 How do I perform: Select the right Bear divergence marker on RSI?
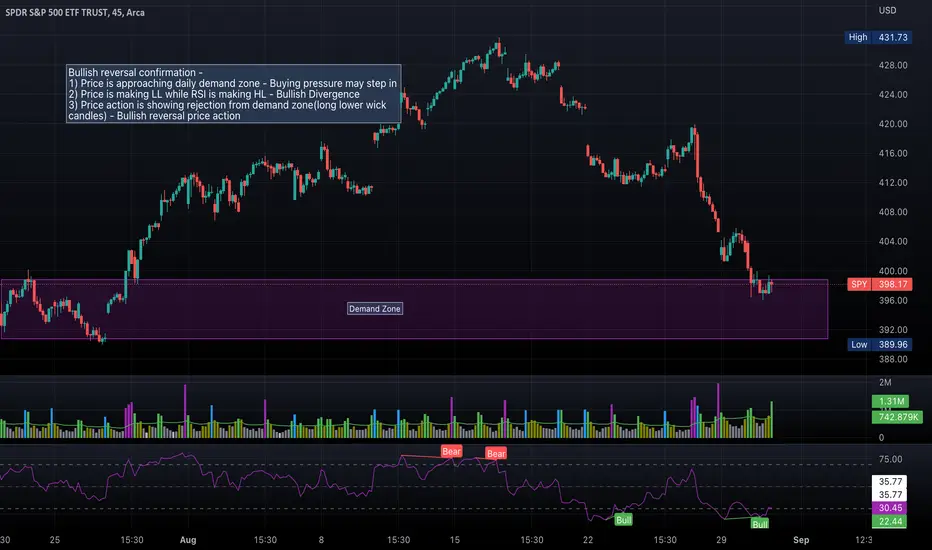point(496,454)
